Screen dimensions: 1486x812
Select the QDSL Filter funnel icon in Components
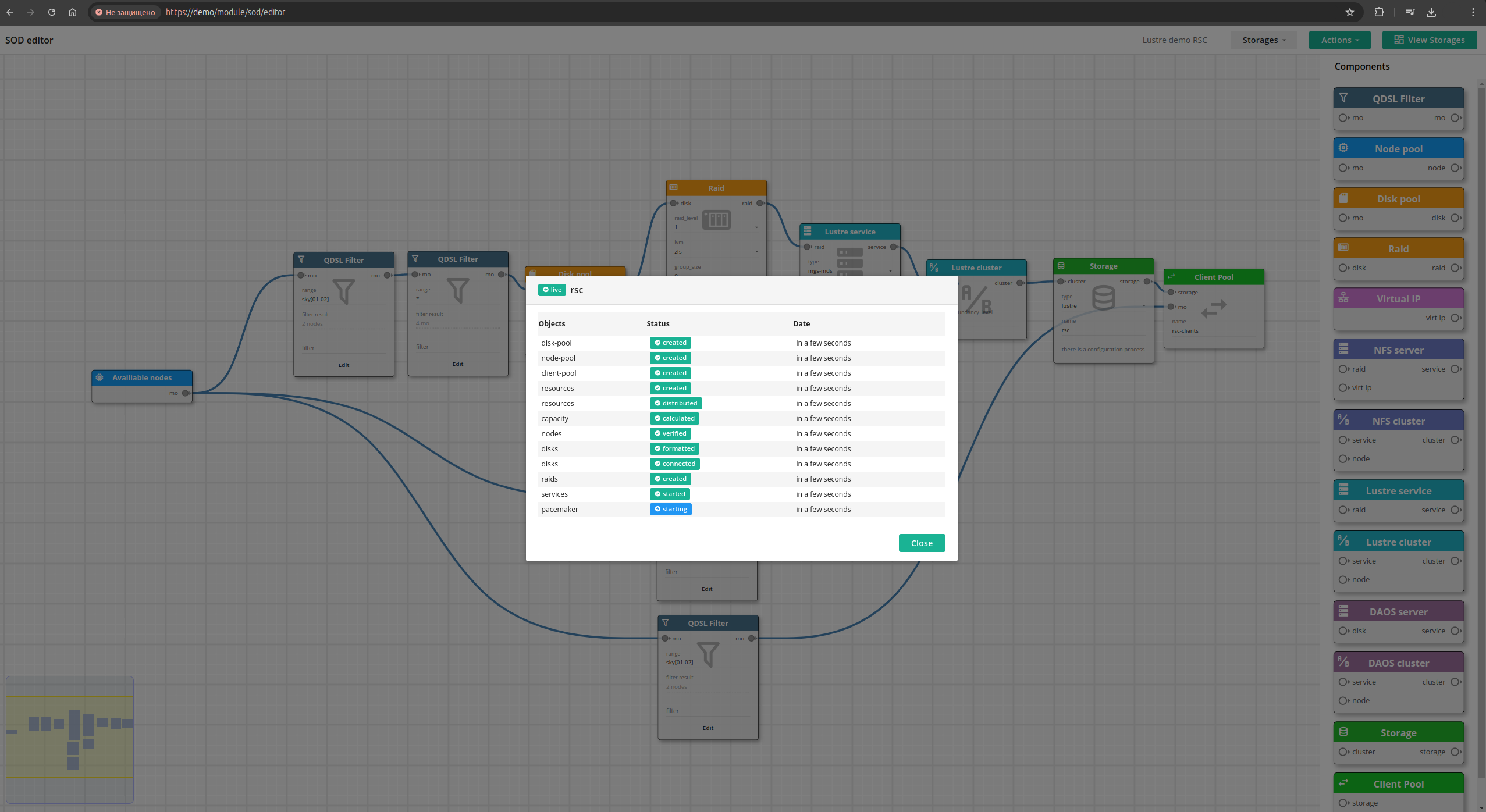click(1343, 98)
